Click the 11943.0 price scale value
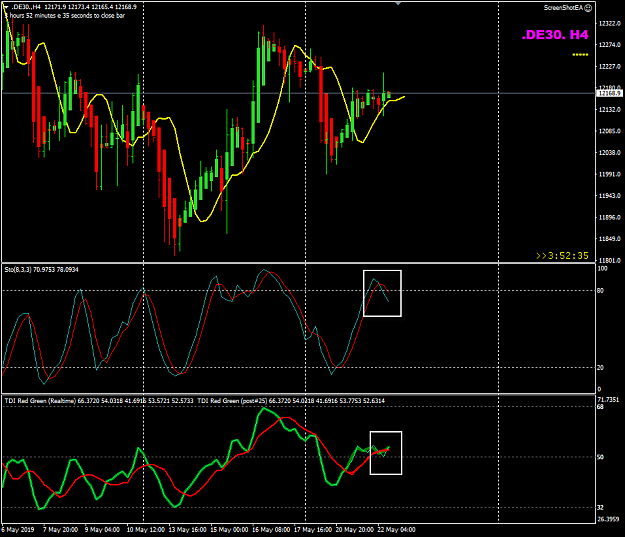The height and width of the screenshot is (537, 625). tap(609, 196)
